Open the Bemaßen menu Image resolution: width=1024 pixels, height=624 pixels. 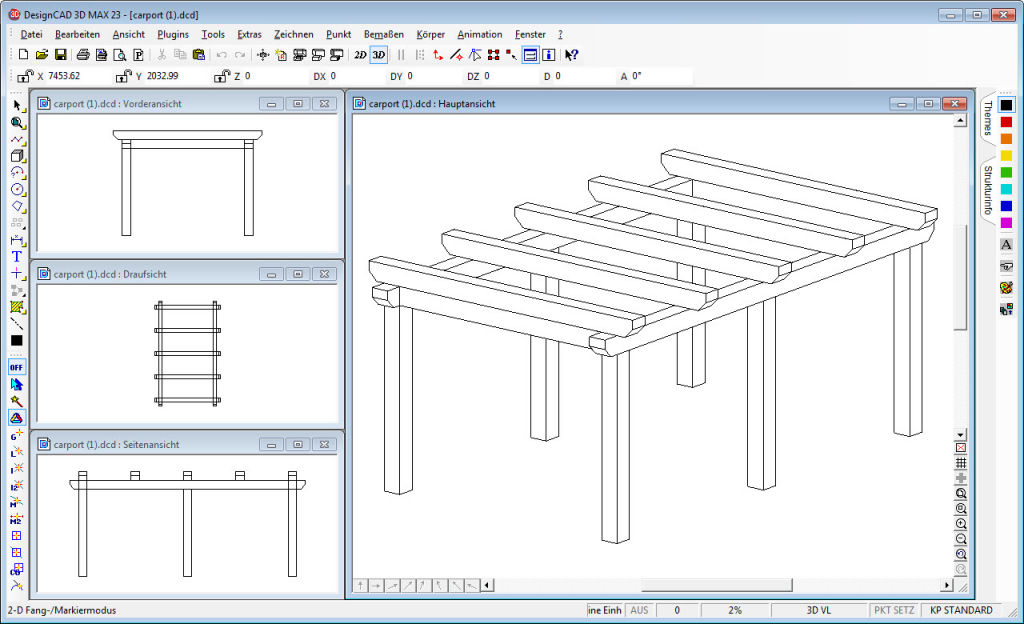click(383, 34)
